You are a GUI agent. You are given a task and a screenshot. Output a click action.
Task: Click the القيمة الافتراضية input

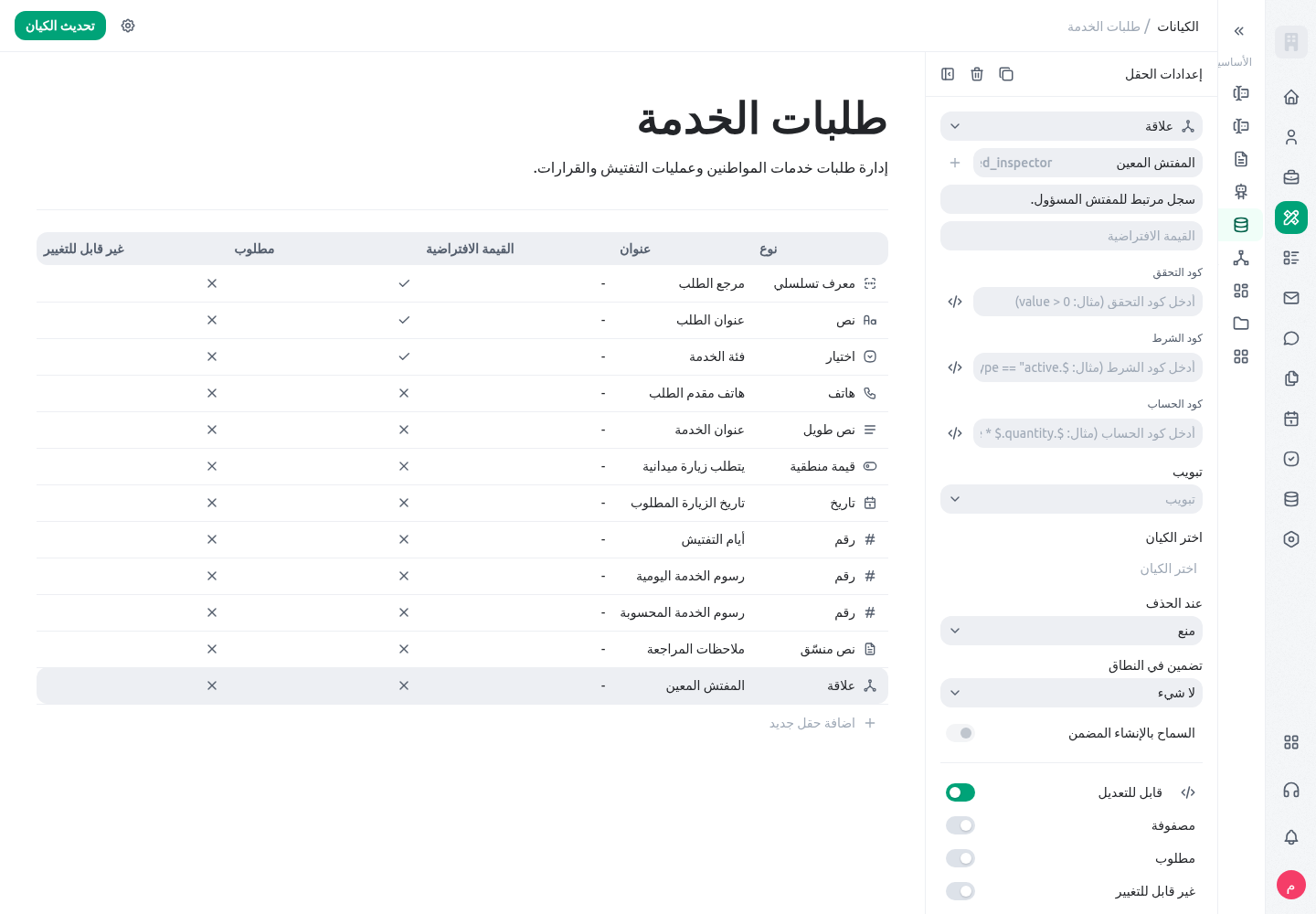pyautogui.click(x=1071, y=236)
